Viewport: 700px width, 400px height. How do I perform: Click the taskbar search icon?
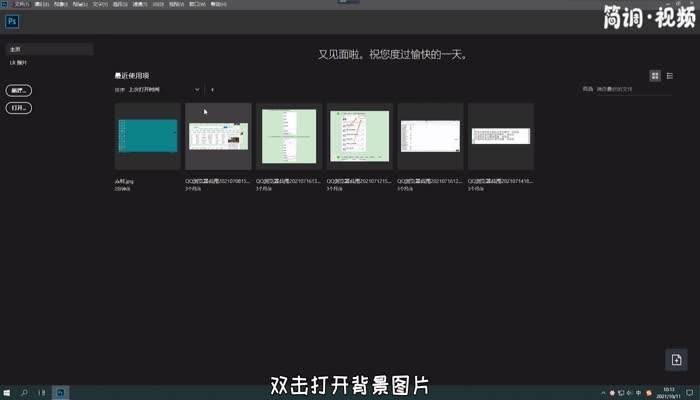point(25,393)
